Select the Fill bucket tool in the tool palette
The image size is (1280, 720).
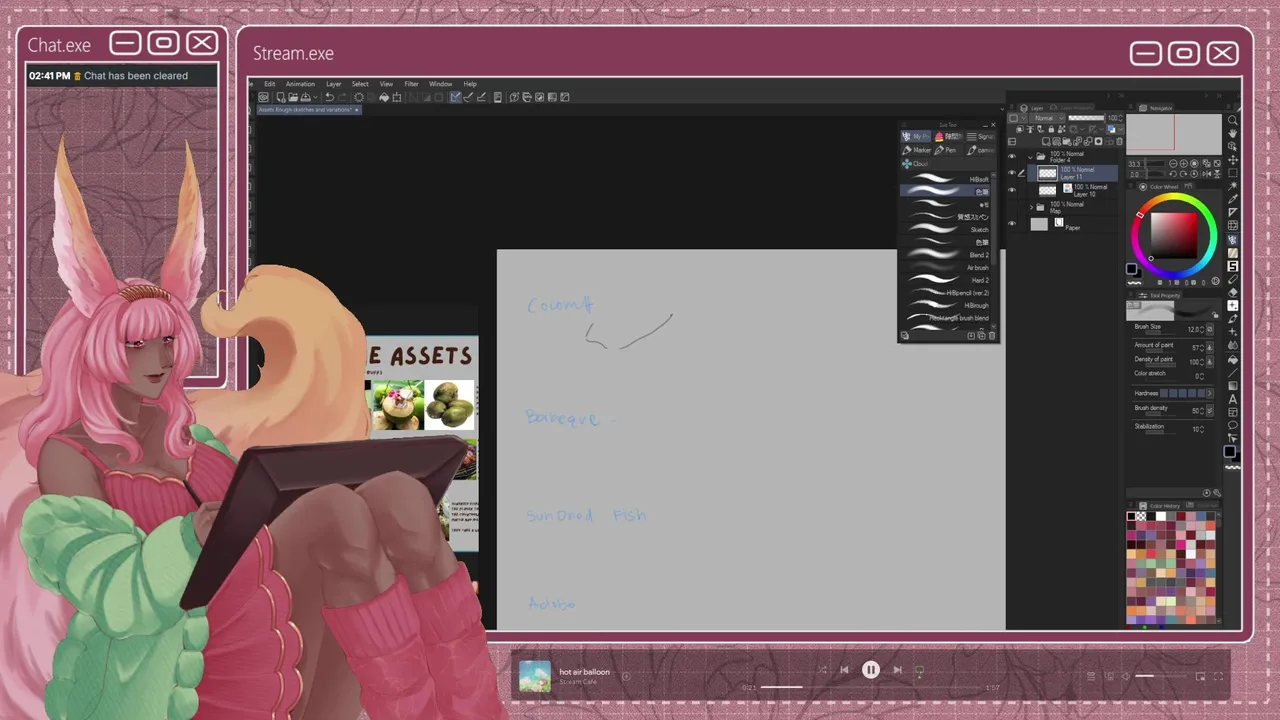[x=1232, y=362]
